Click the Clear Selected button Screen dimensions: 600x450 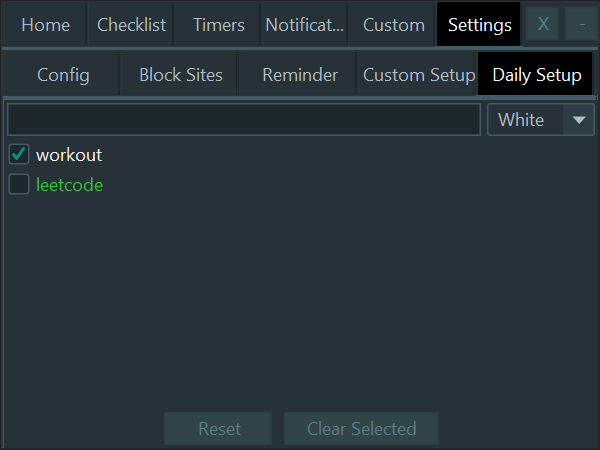[x=361, y=429]
